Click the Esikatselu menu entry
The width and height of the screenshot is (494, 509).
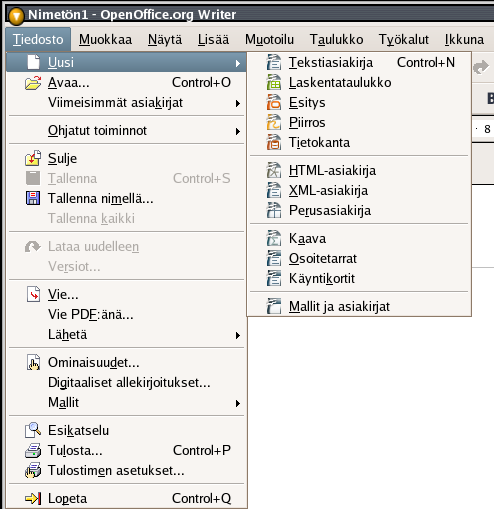point(127,430)
